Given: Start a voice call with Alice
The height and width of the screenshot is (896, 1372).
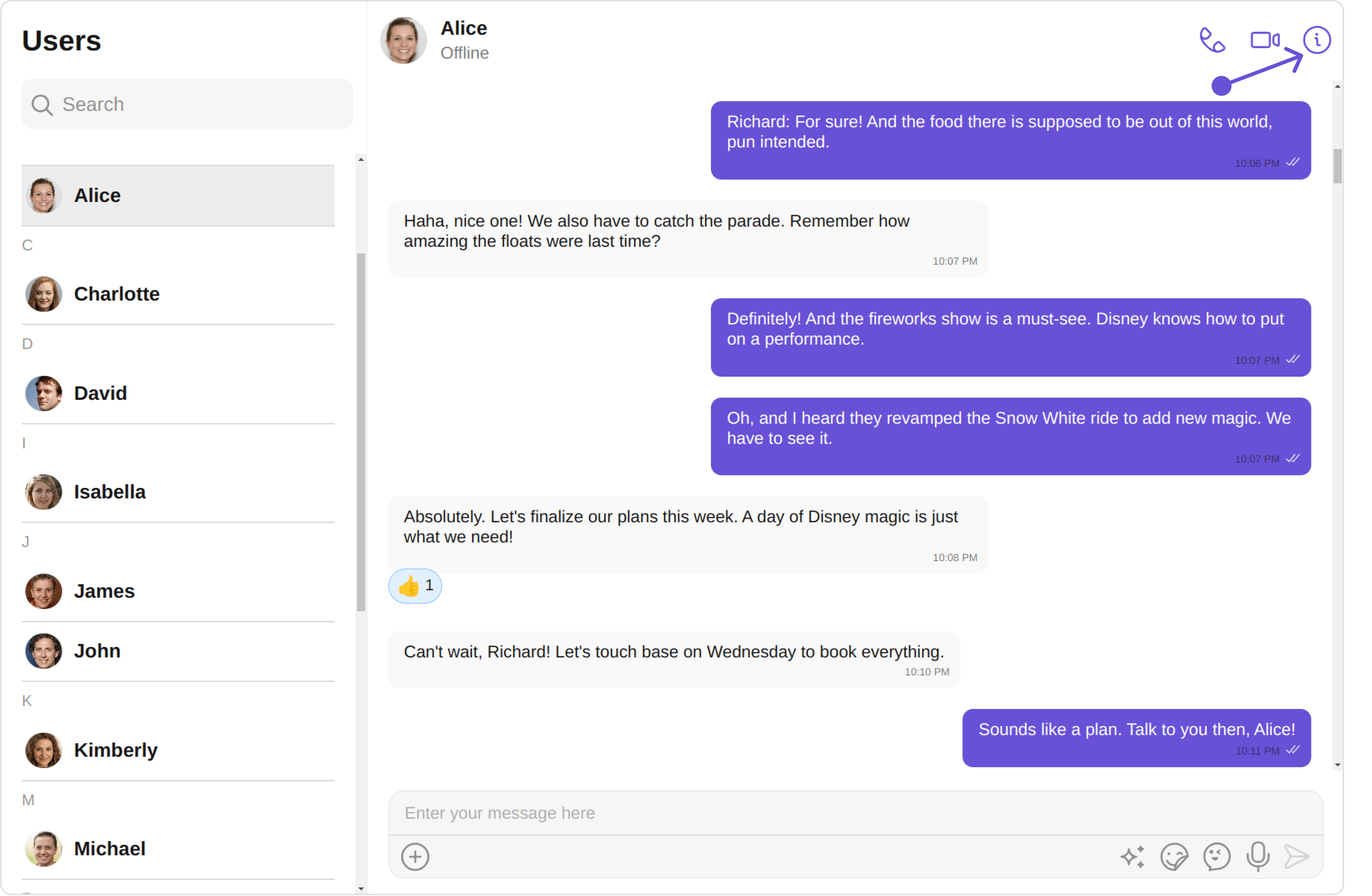Looking at the screenshot, I should 1213,40.
